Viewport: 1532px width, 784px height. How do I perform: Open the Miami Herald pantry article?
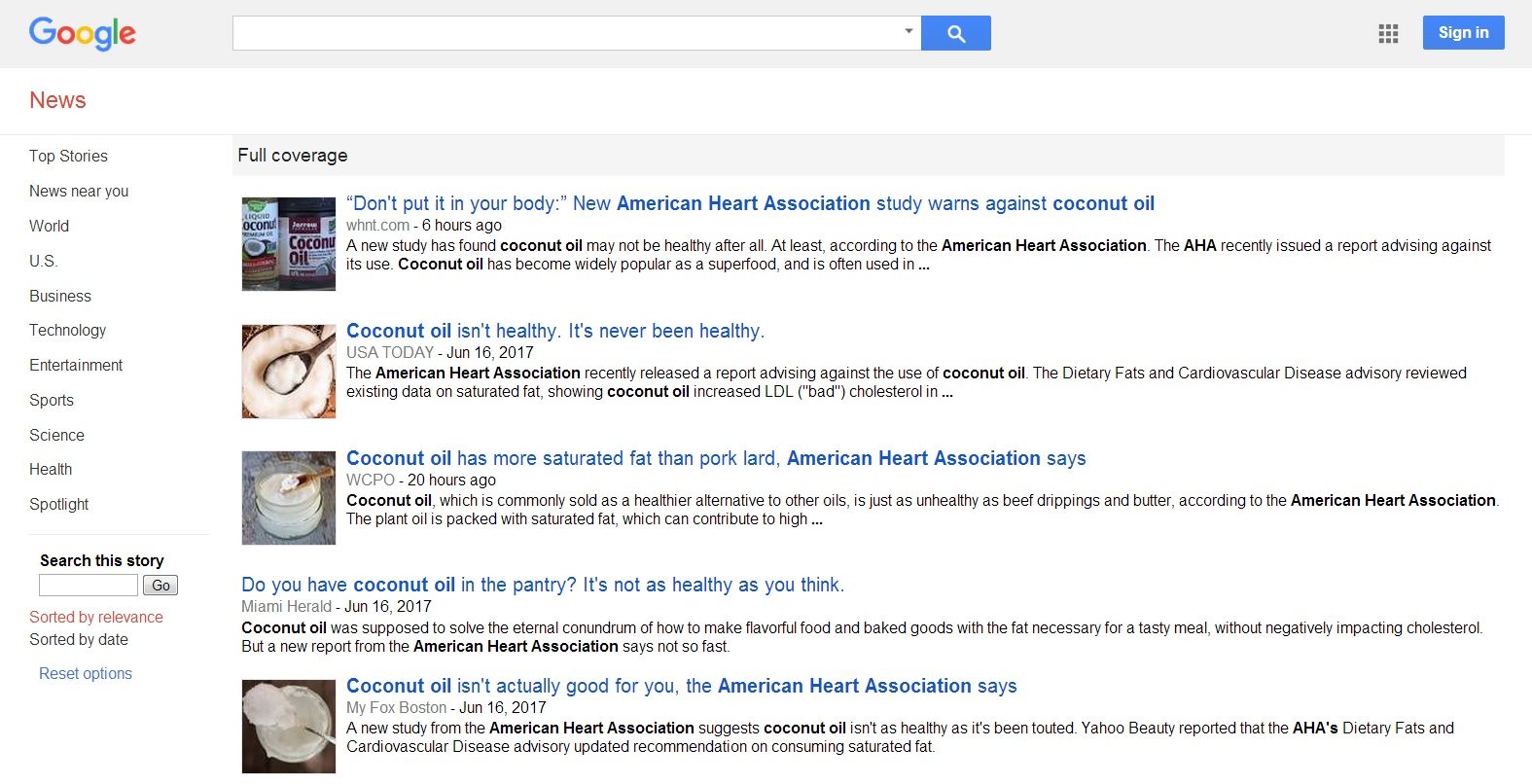click(543, 585)
